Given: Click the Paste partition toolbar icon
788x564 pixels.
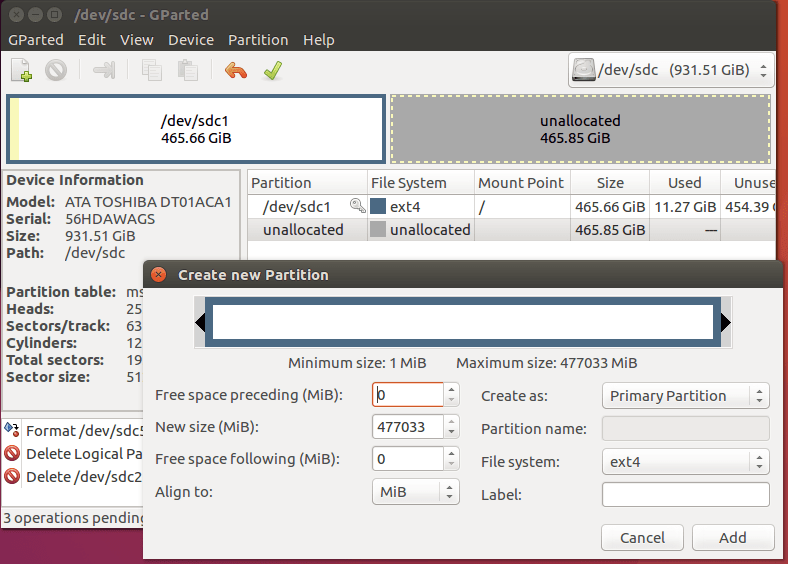Looking at the screenshot, I should point(187,70).
